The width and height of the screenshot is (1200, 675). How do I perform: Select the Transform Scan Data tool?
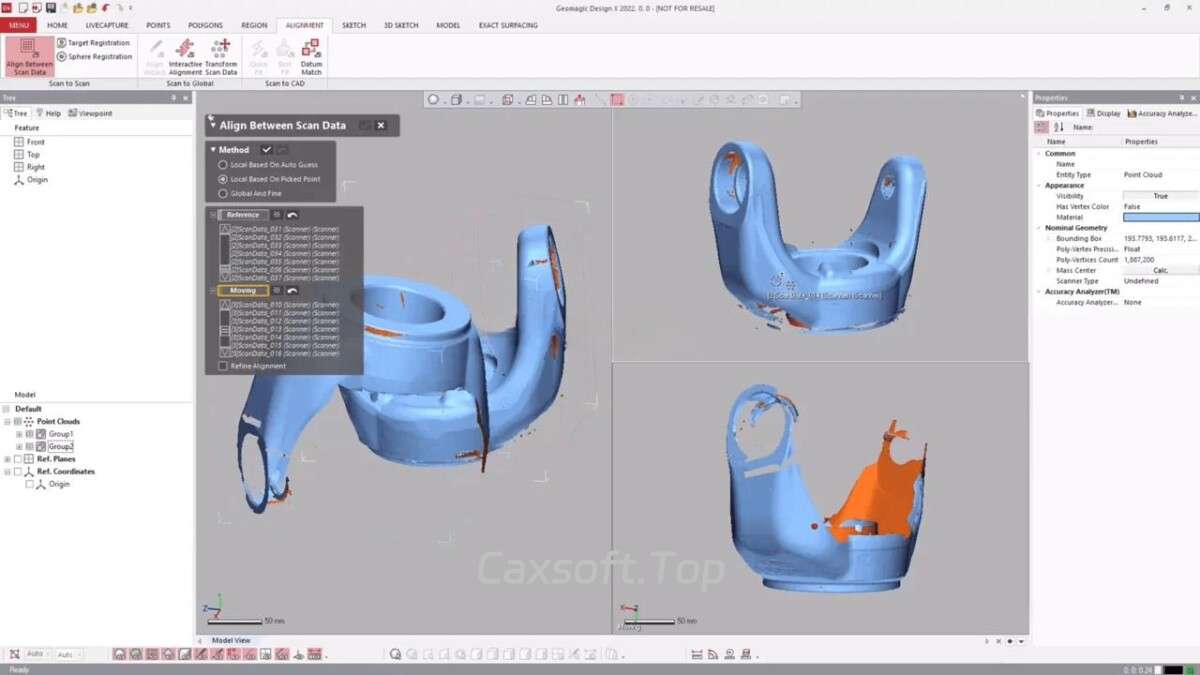221,56
